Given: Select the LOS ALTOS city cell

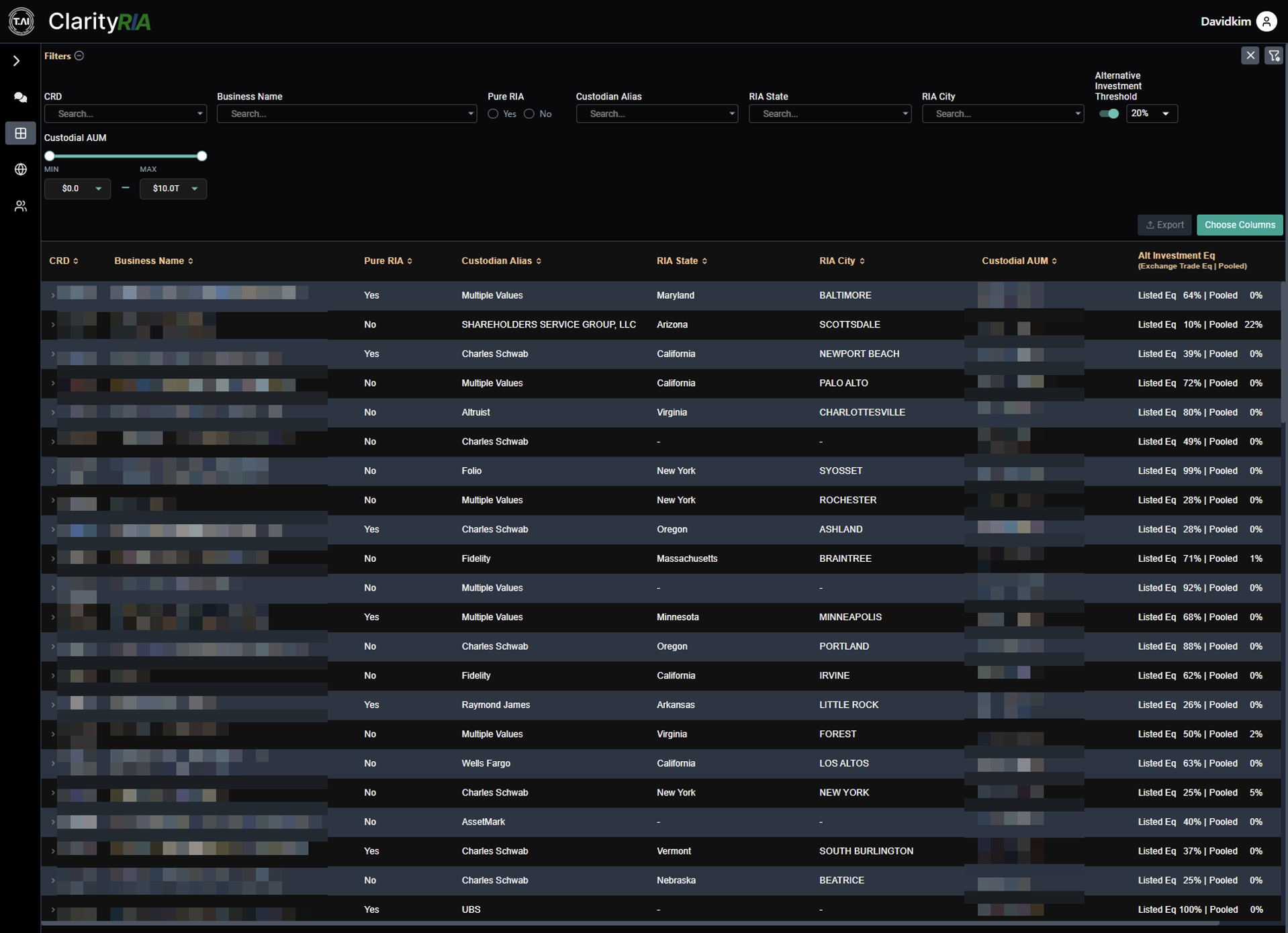Looking at the screenshot, I should (x=844, y=763).
